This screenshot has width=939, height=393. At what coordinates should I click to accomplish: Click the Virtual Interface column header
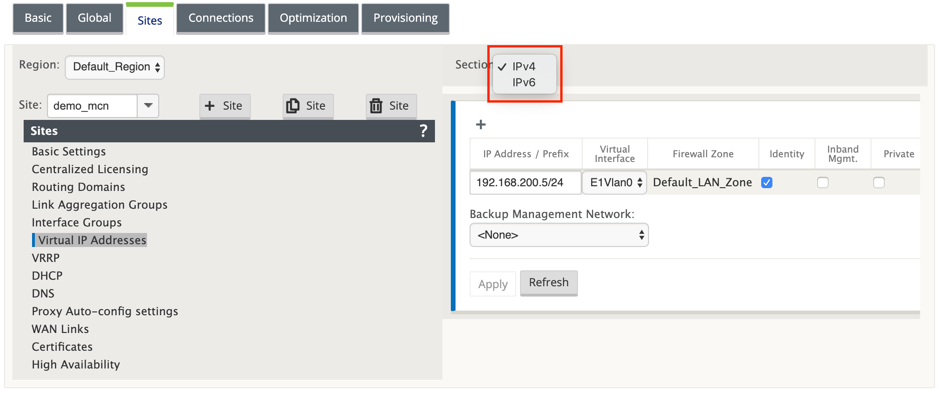coord(614,154)
